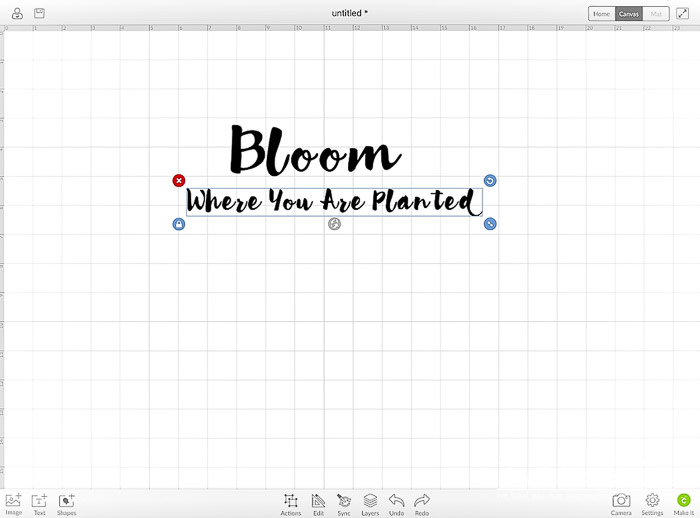The image size is (700, 518).
Task: Save the project with the disk icon
Action: [39, 13]
